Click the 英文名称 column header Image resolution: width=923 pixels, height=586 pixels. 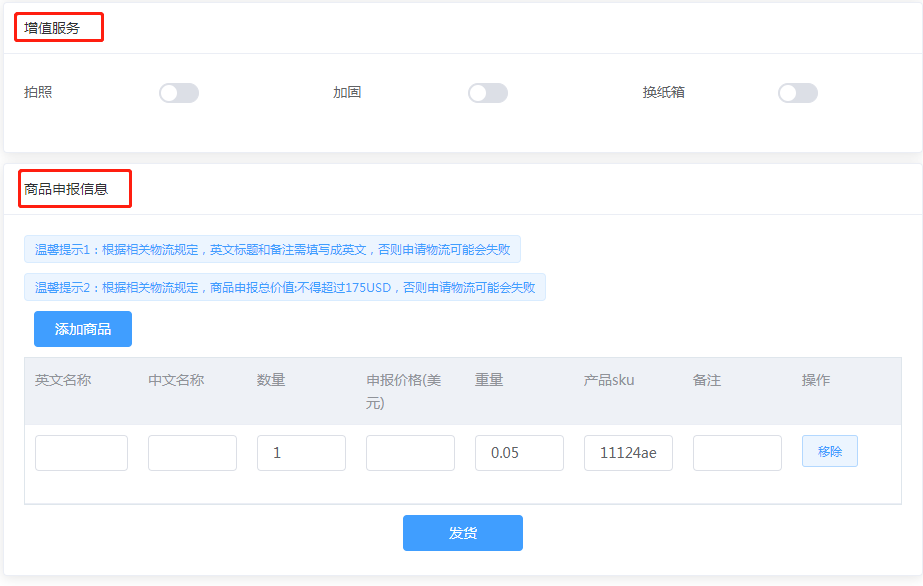click(63, 380)
